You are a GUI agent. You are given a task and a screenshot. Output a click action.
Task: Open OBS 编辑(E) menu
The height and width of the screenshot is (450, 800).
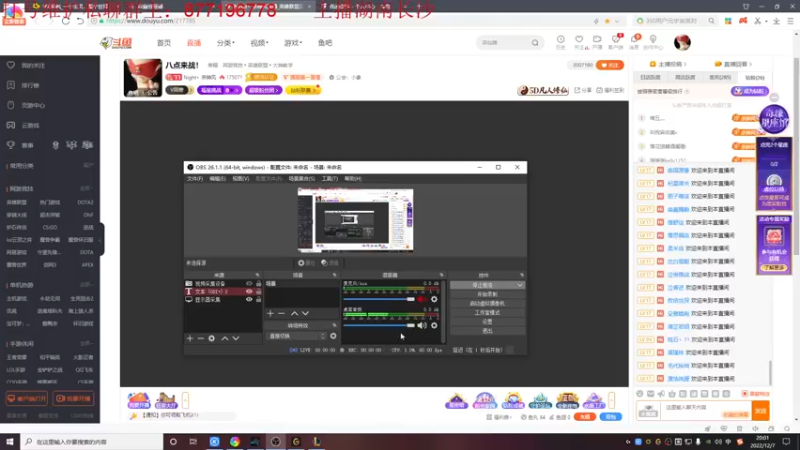point(217,179)
